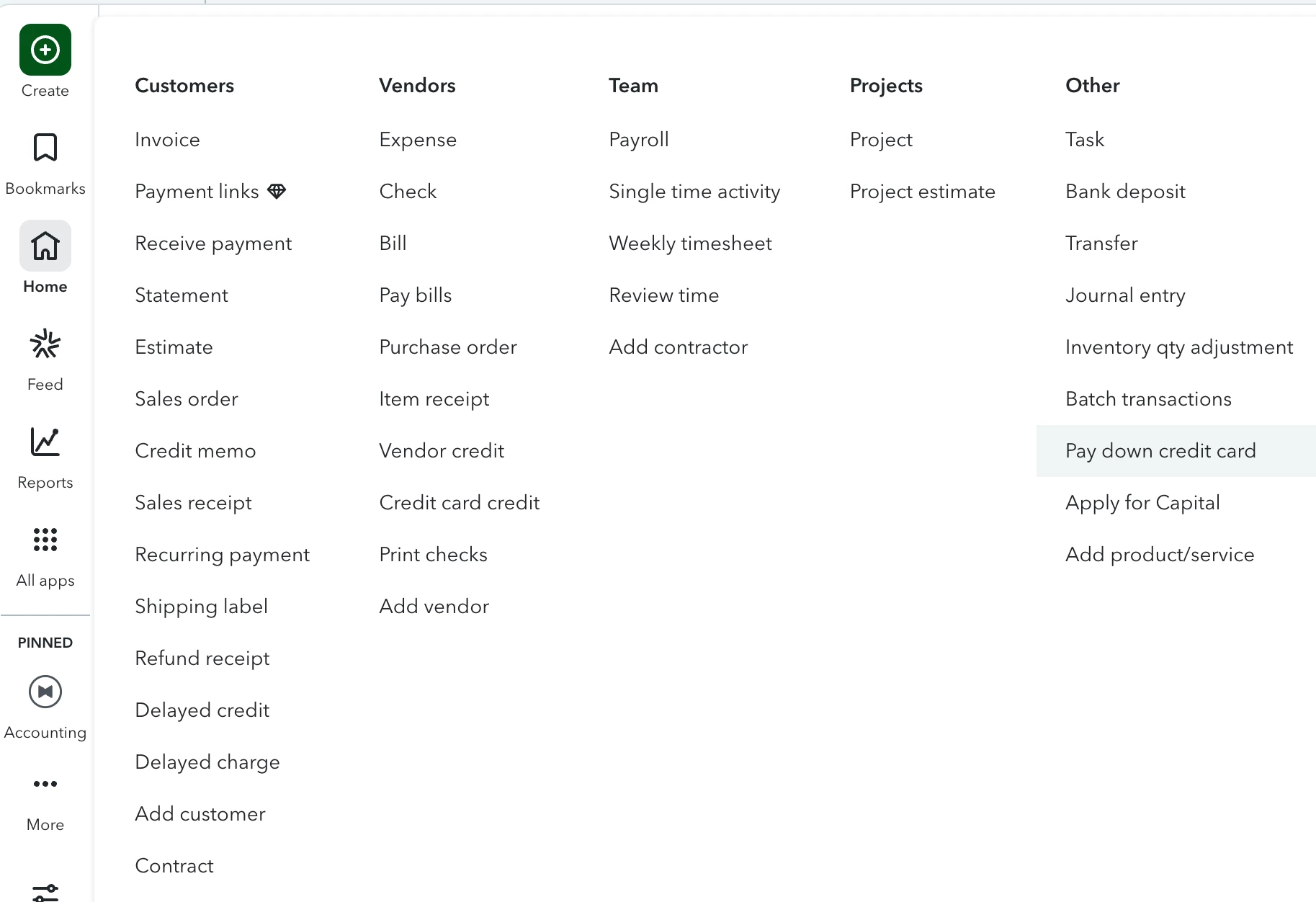
Task: Select Project estimate under Projects
Action: point(922,192)
